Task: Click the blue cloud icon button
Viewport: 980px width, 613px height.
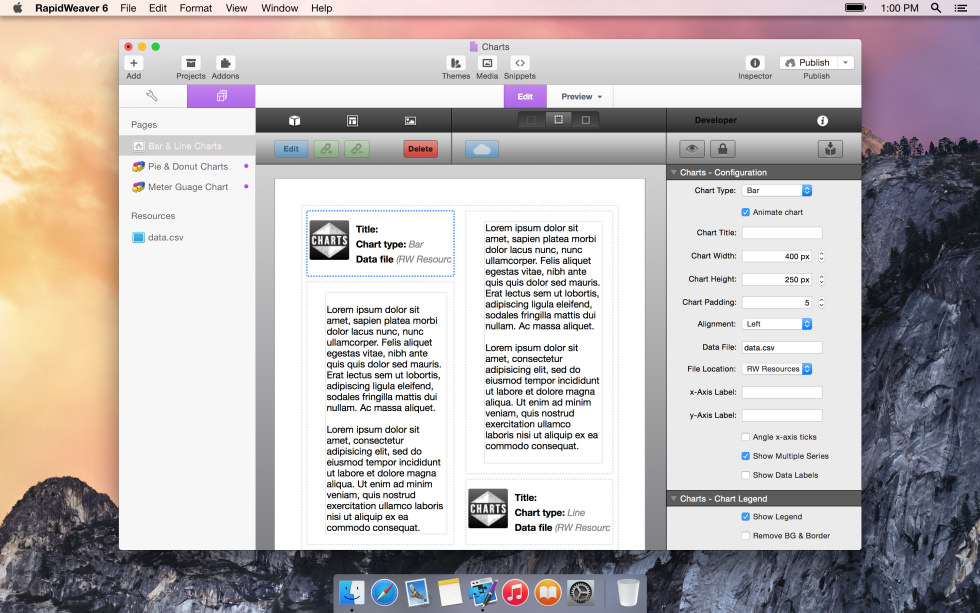Action: (x=482, y=149)
